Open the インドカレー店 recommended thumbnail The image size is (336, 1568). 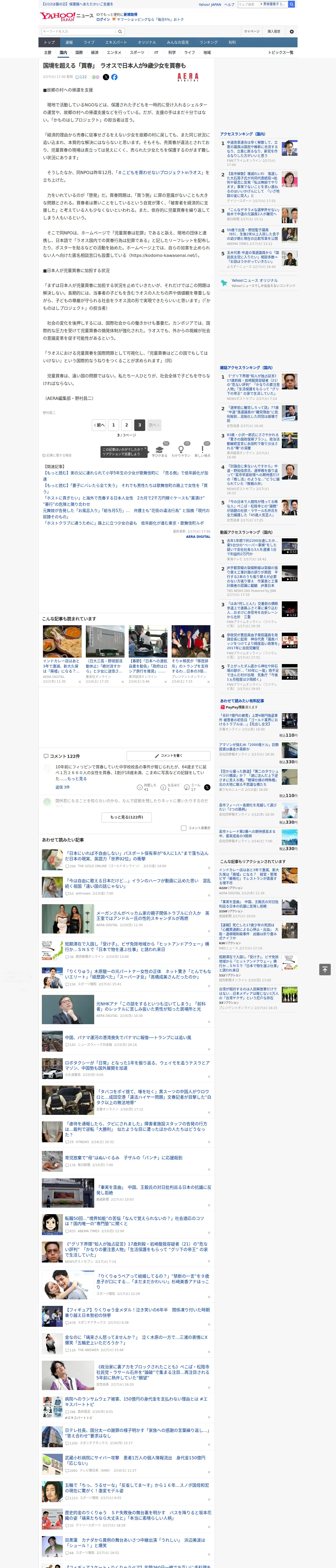coord(62,642)
